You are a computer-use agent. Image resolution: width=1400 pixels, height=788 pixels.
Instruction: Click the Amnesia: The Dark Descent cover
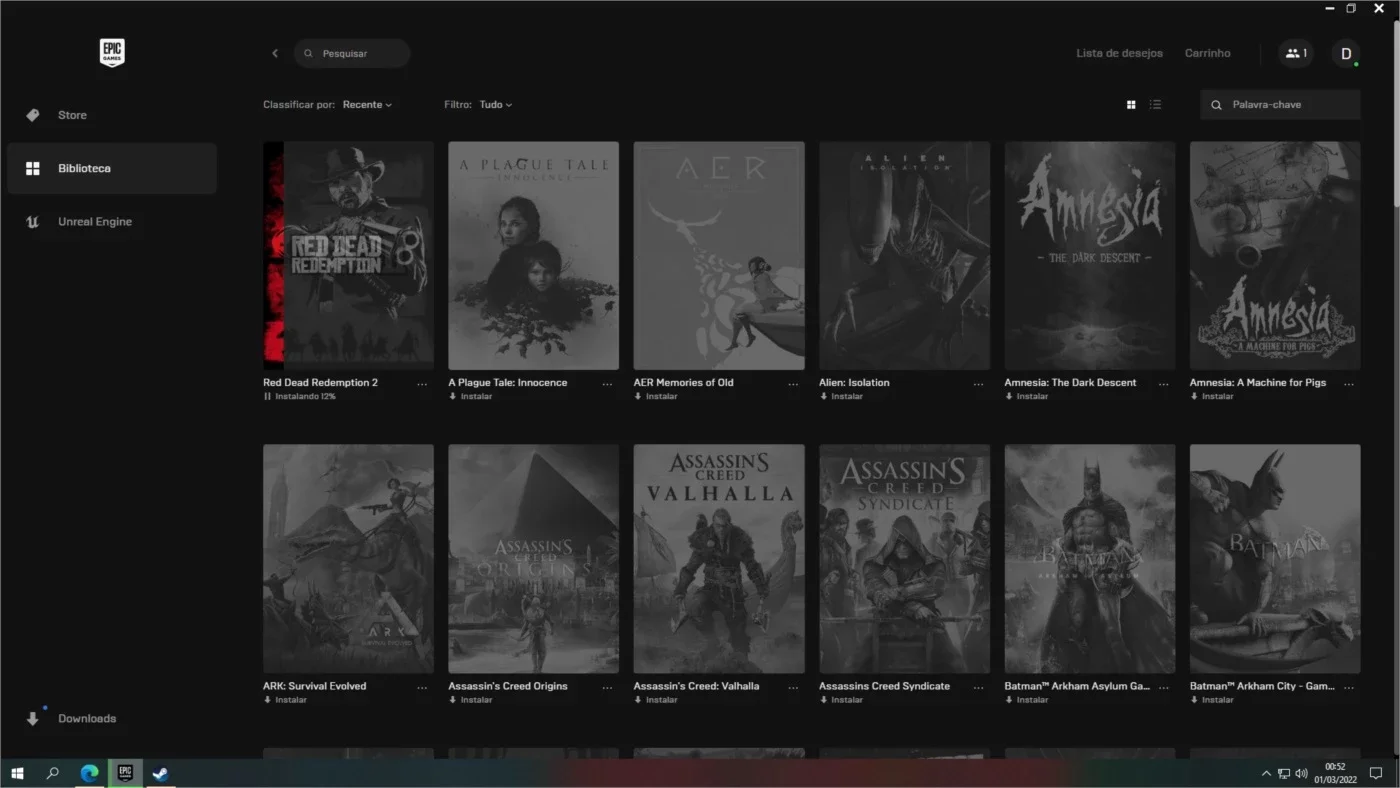(x=1090, y=255)
